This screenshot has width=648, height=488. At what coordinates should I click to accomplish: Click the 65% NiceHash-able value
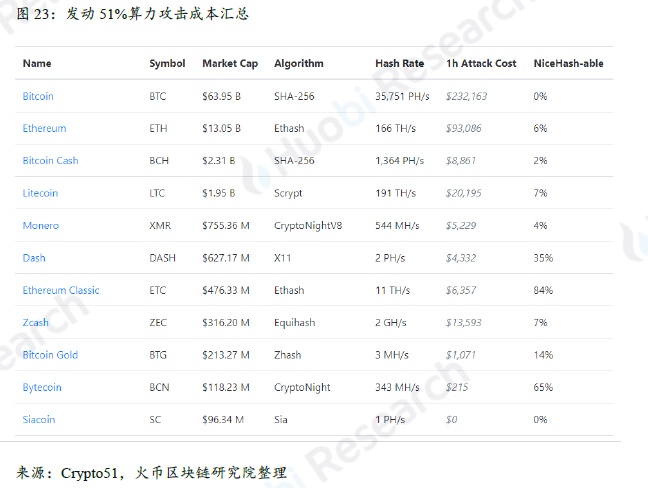tap(543, 387)
